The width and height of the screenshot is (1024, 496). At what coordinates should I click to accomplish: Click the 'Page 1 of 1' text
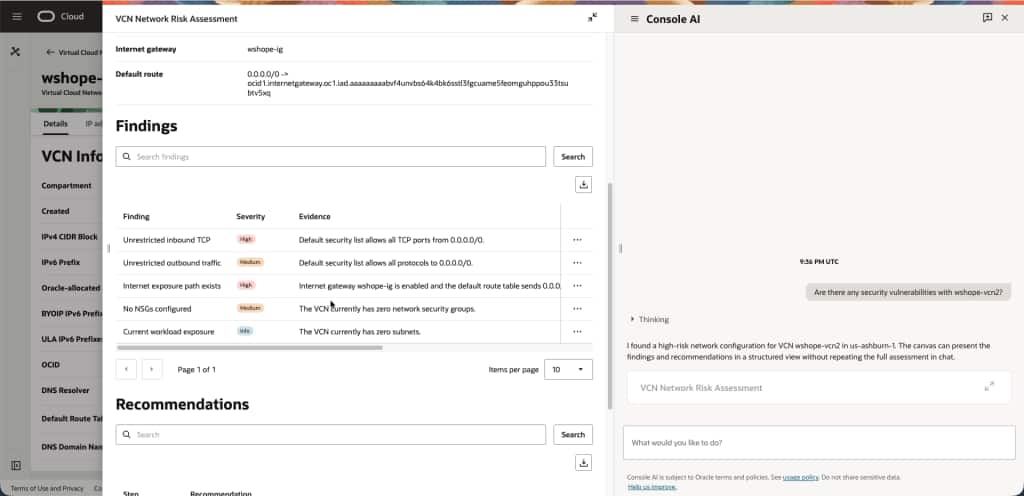coord(197,369)
